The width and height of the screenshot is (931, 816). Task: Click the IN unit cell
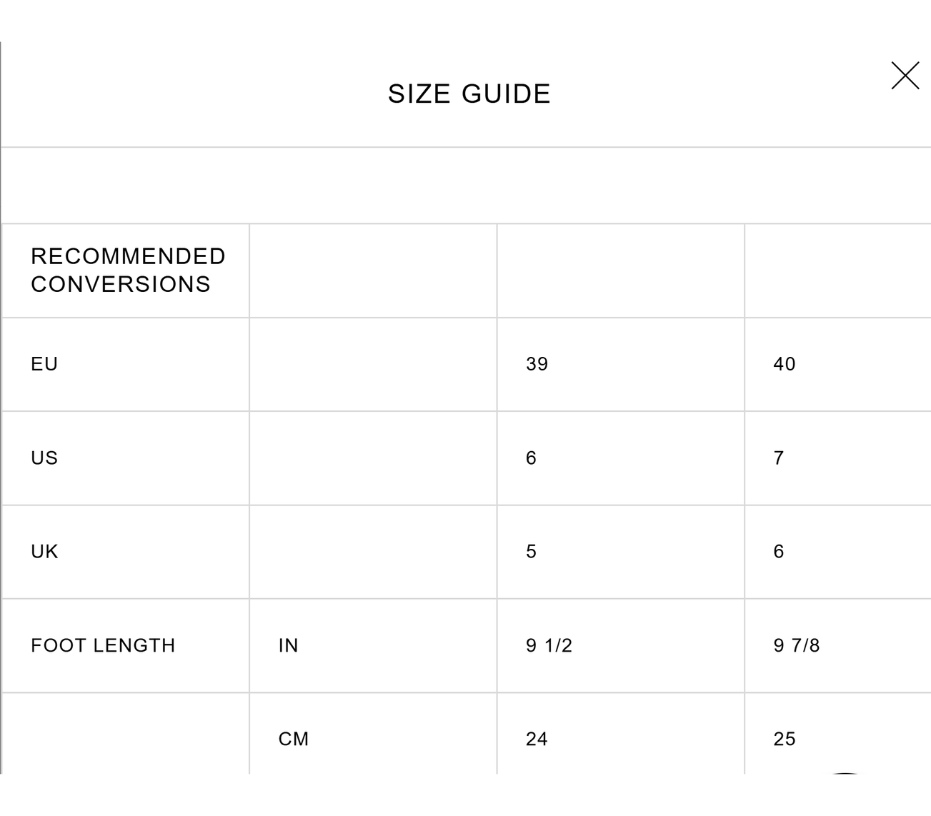373,646
